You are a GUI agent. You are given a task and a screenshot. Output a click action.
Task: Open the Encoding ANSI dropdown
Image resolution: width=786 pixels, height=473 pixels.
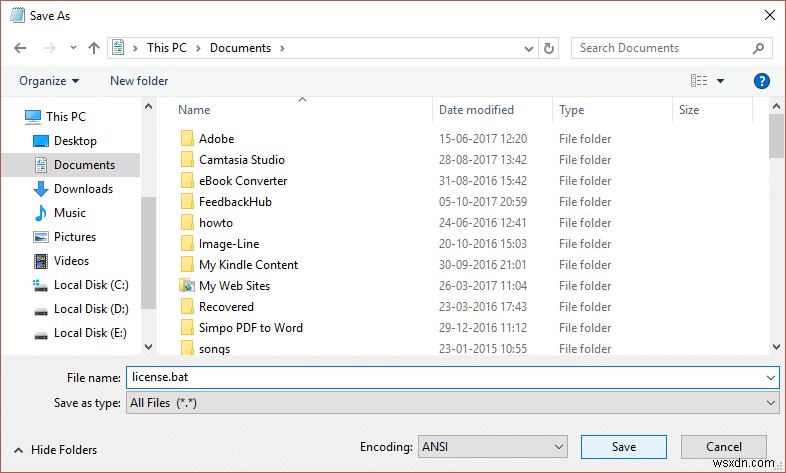point(493,447)
